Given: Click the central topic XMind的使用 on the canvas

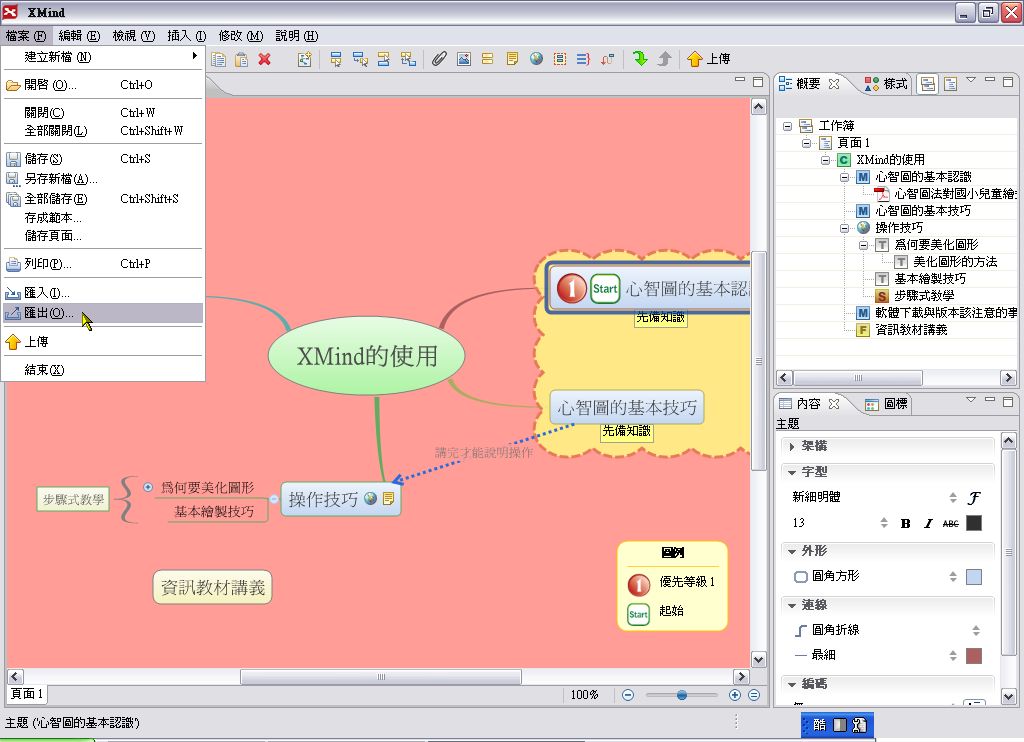Looking at the screenshot, I should tap(367, 357).
